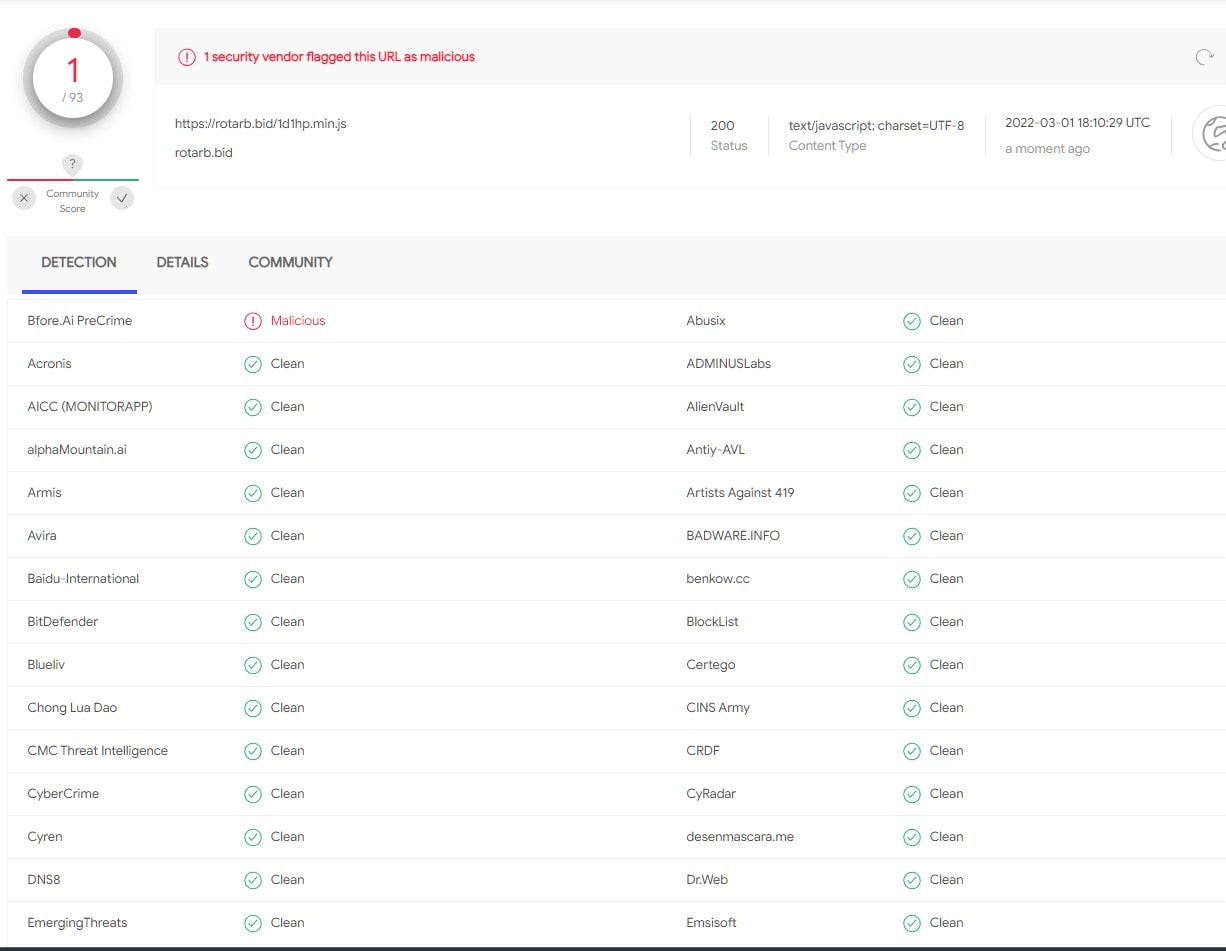Click the Clean verdict for EmergingThreats
The height and width of the screenshot is (951, 1226).
pos(288,923)
